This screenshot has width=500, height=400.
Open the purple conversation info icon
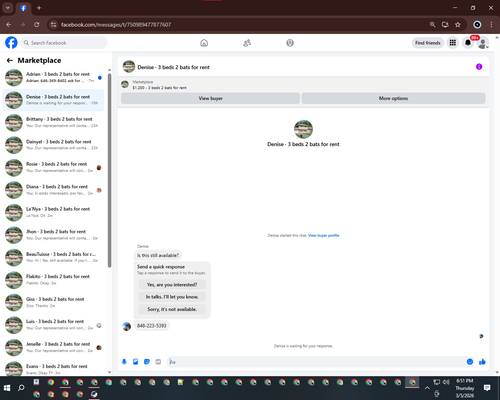click(x=479, y=67)
